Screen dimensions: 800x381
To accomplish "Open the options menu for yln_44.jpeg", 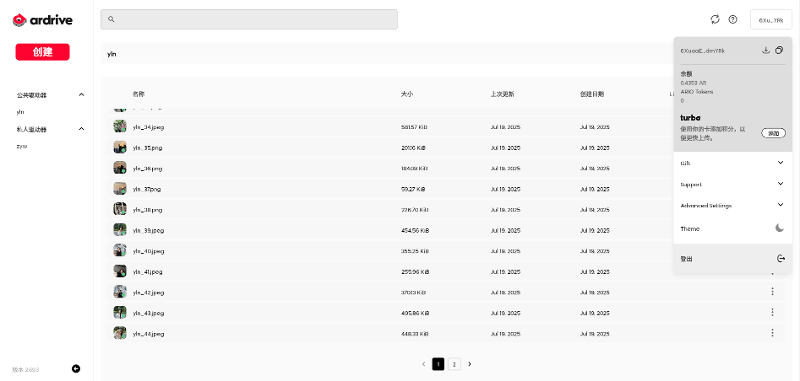I will (x=772, y=333).
